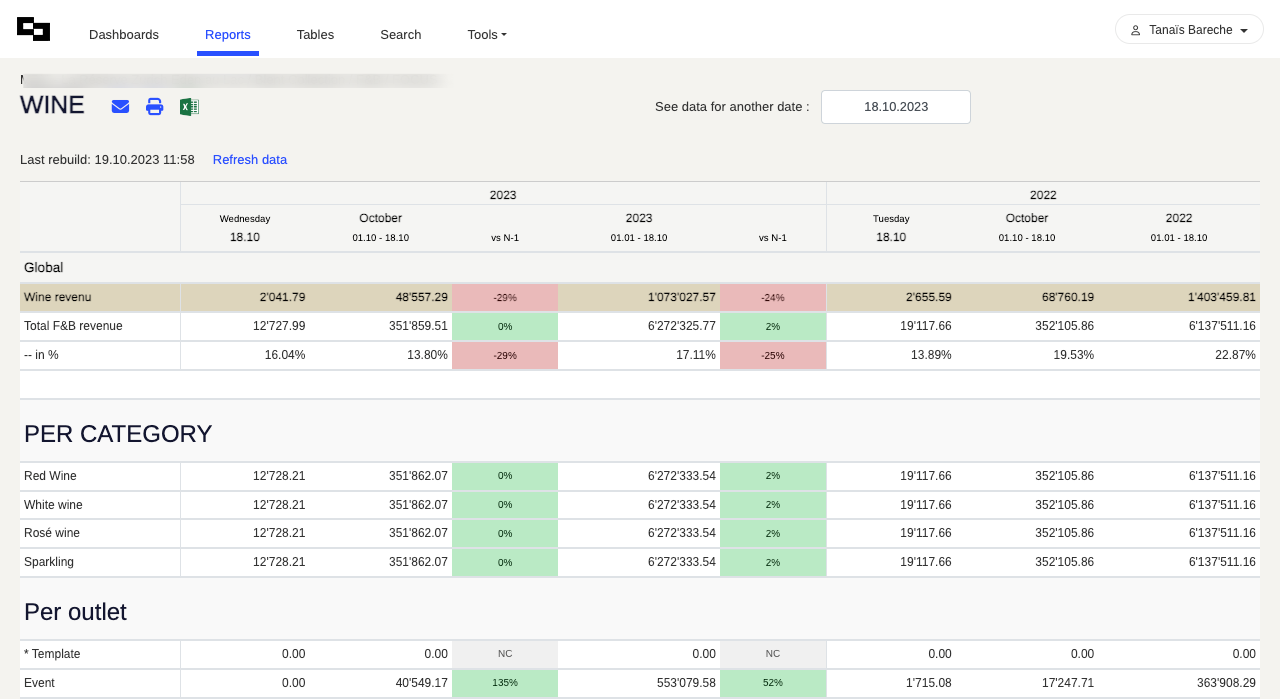
Task: Select the Rosé wine row label
Action: pyautogui.click(x=52, y=533)
